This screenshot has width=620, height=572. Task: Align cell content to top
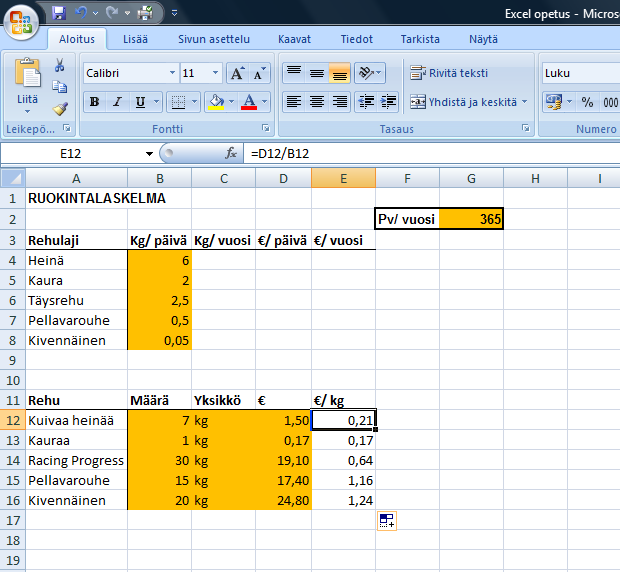[x=294, y=73]
